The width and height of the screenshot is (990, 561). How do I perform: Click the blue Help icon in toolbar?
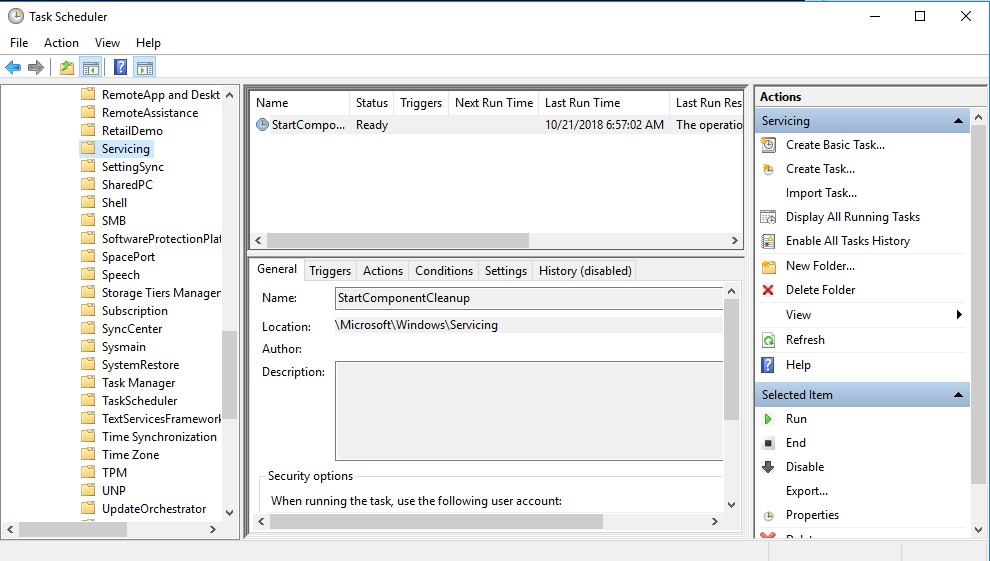[120, 68]
